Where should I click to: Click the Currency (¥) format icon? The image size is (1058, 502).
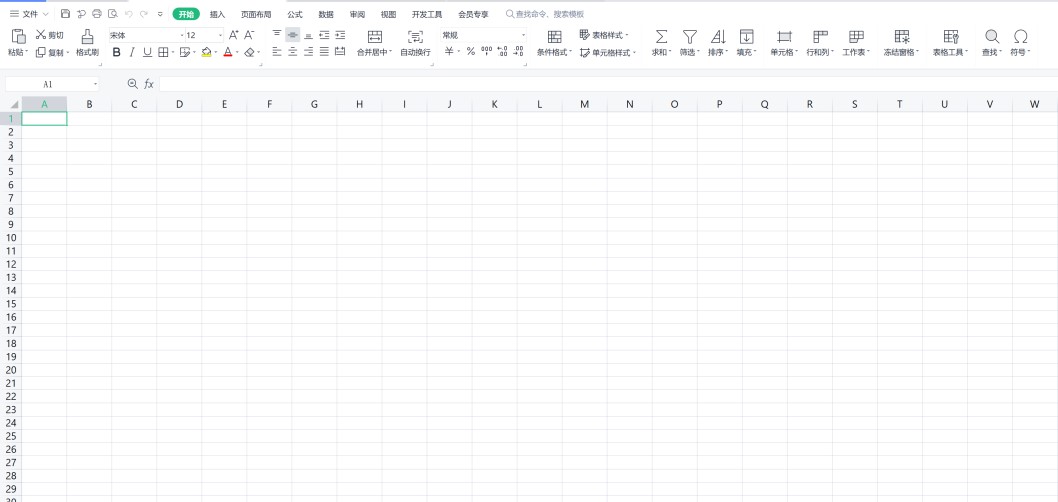(x=449, y=51)
